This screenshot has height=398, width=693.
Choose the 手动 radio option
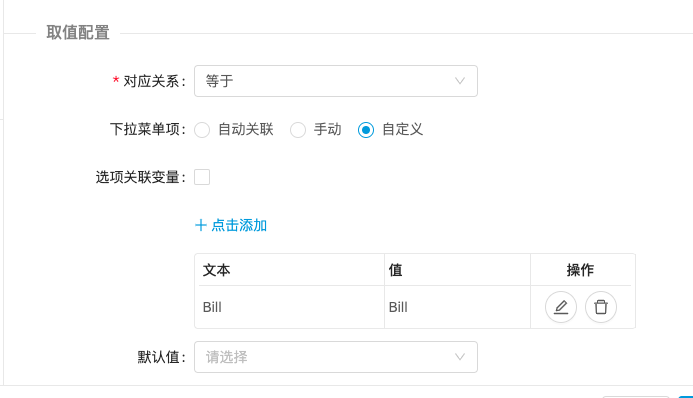298,130
